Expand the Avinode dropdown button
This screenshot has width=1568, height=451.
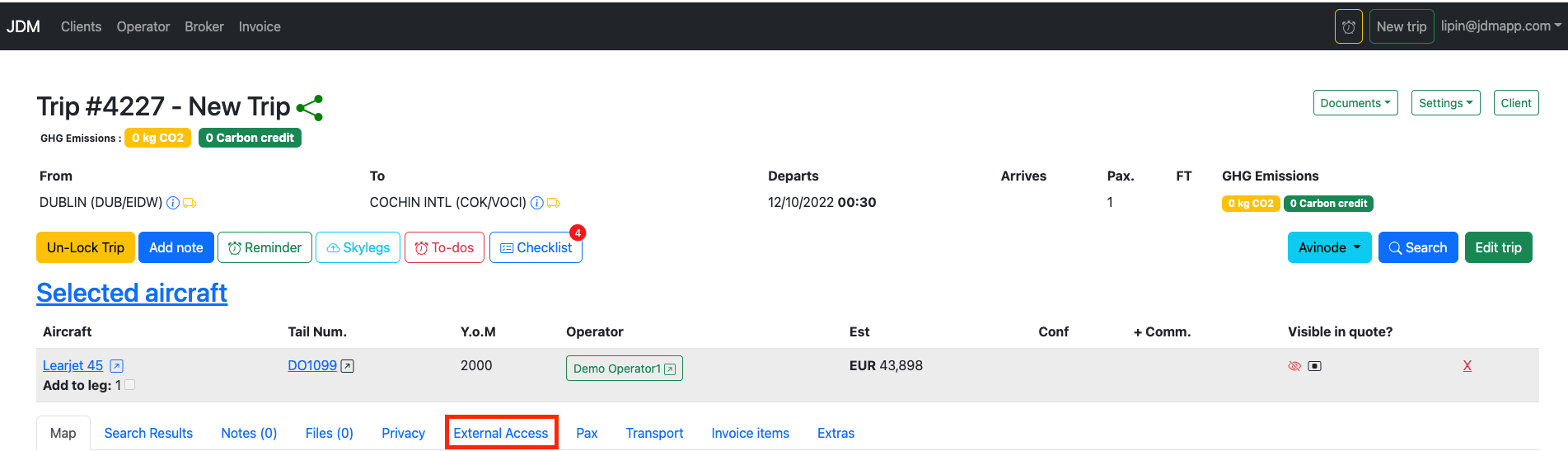coord(1329,247)
